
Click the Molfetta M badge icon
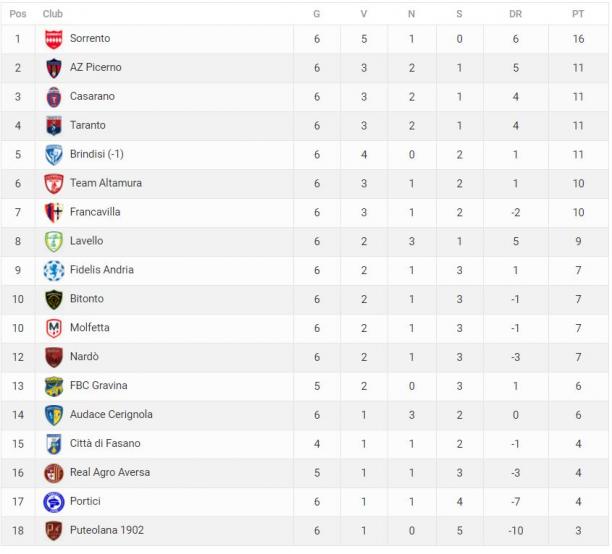[53, 328]
